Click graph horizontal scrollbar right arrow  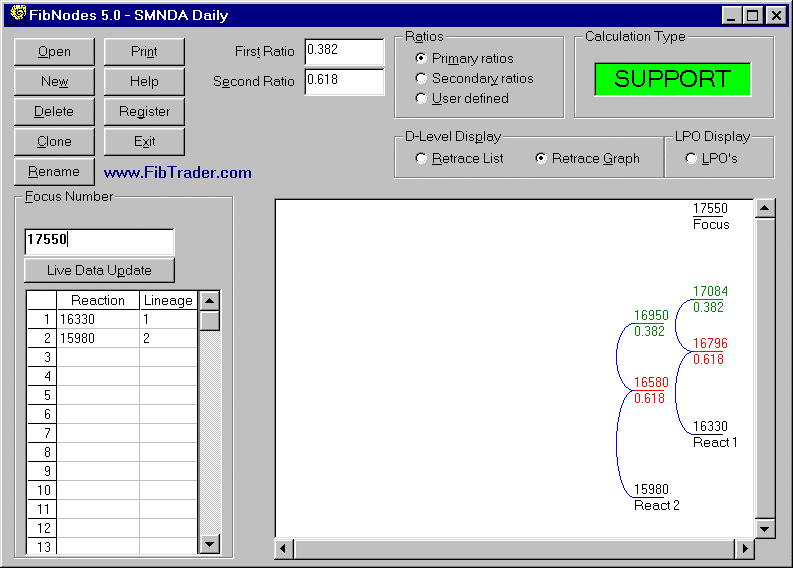click(744, 549)
